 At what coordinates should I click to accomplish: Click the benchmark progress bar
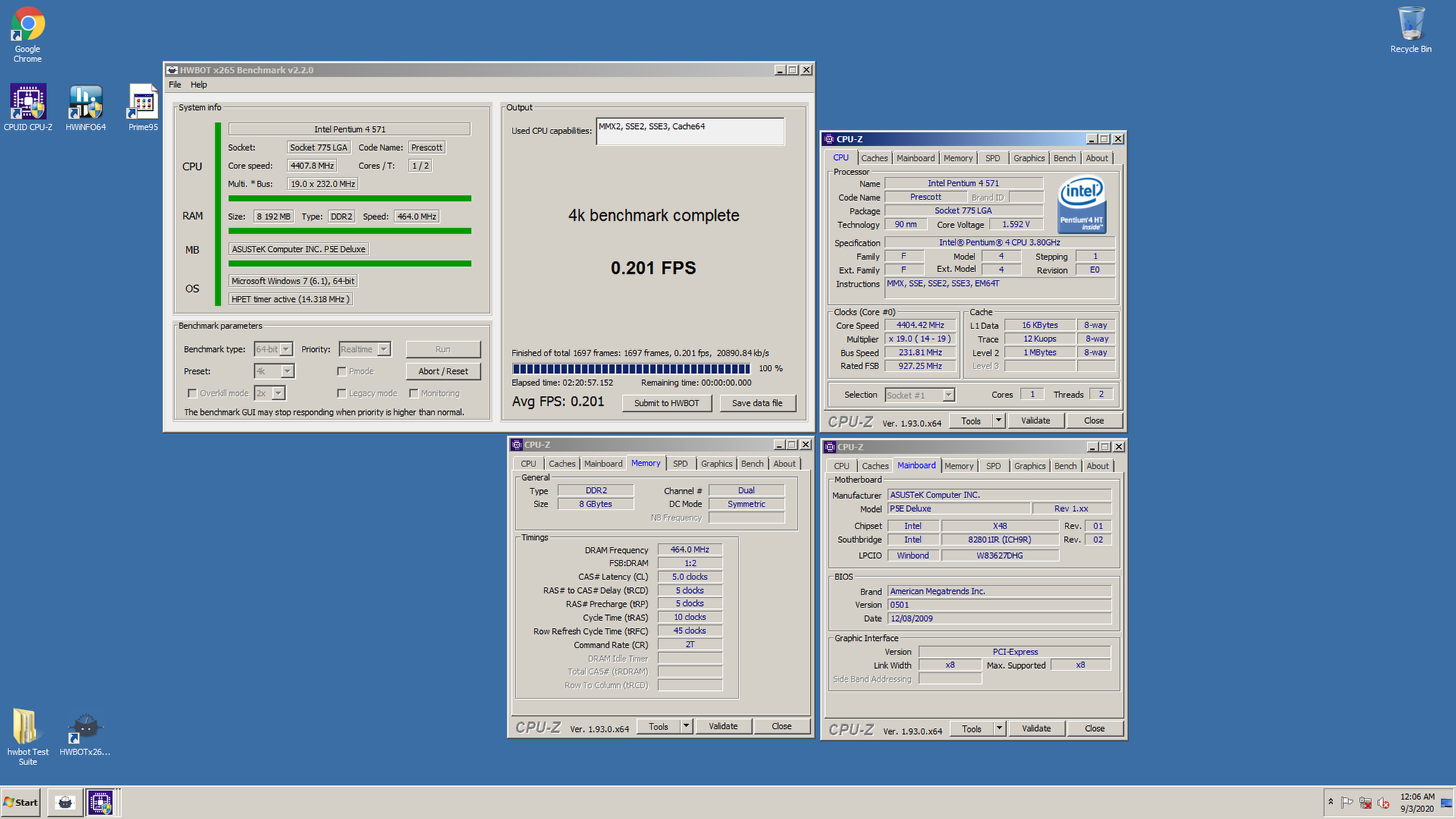coord(631,369)
